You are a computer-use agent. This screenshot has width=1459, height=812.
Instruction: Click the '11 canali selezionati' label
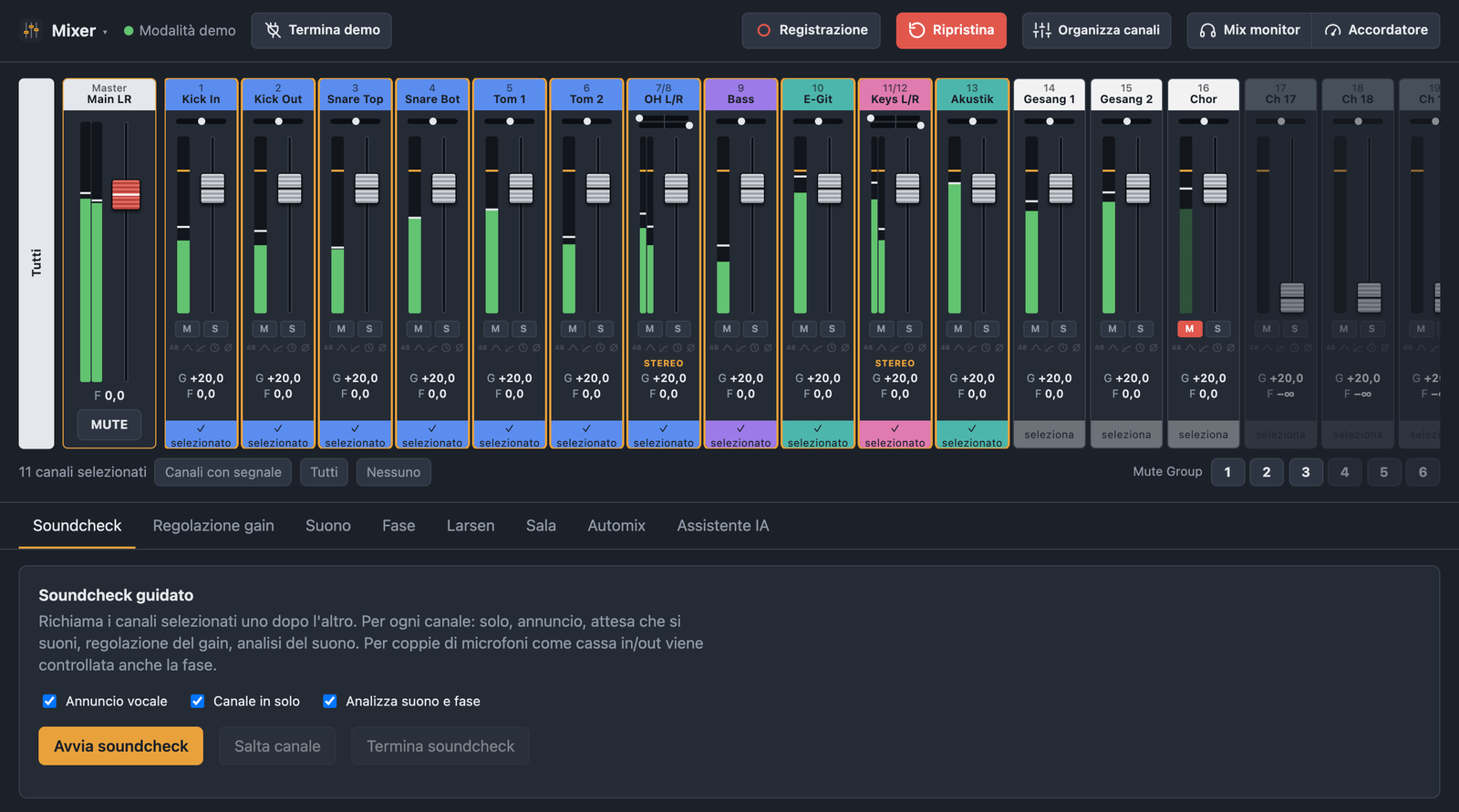pyautogui.click(x=83, y=472)
